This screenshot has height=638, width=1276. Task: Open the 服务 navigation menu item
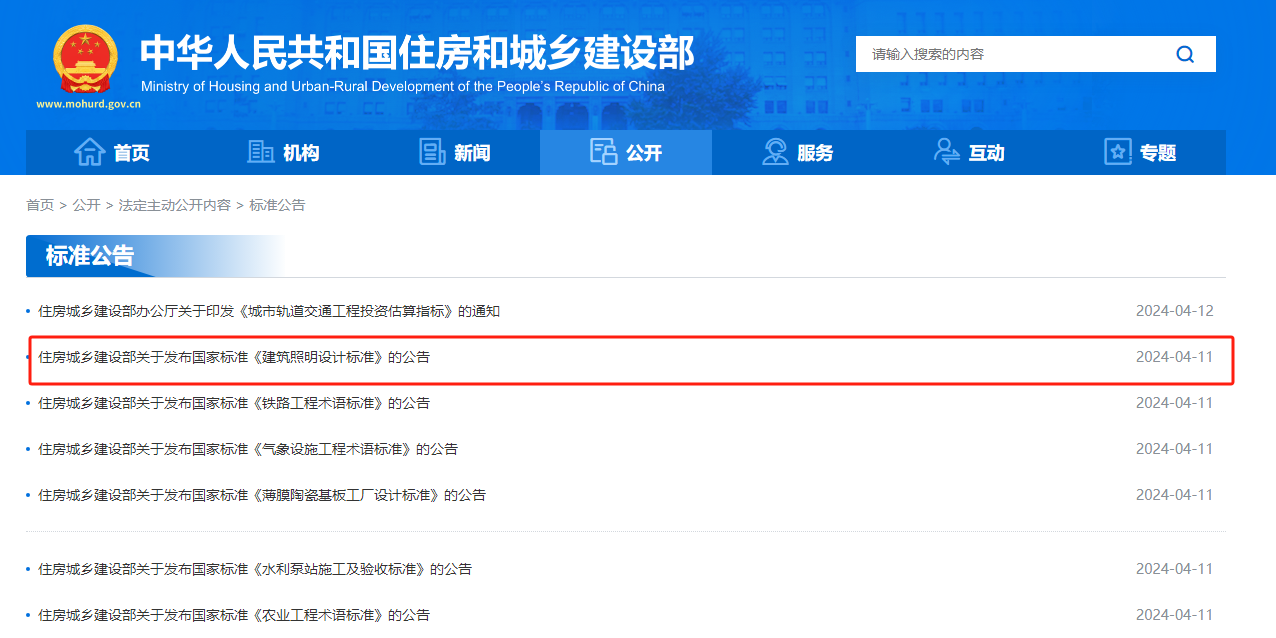(x=815, y=153)
